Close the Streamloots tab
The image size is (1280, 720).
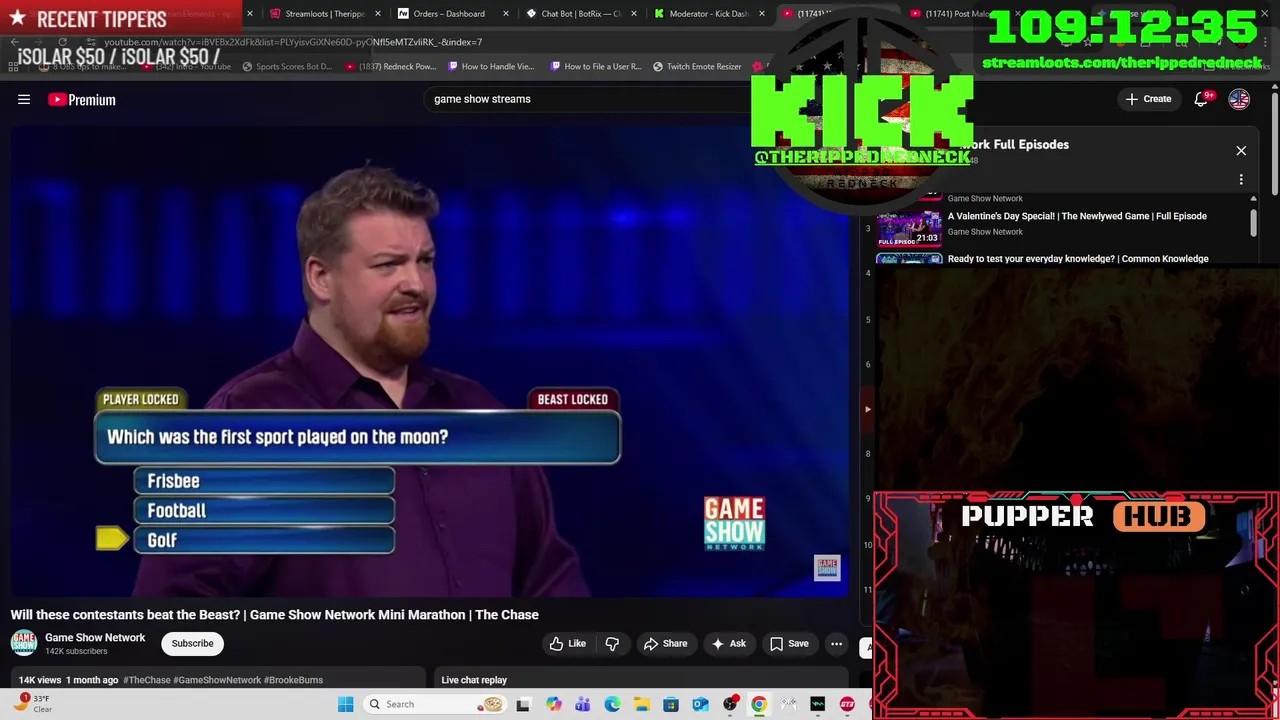coord(377,14)
